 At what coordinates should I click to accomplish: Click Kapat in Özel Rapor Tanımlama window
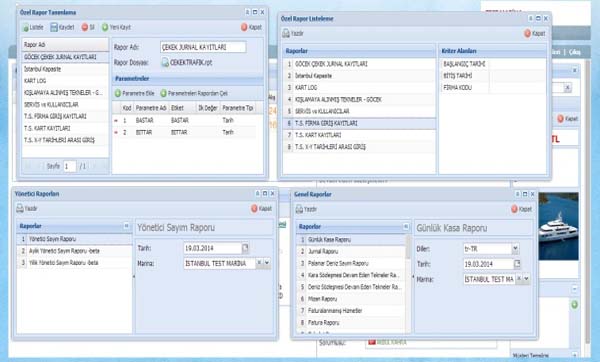pyautogui.click(x=251, y=27)
